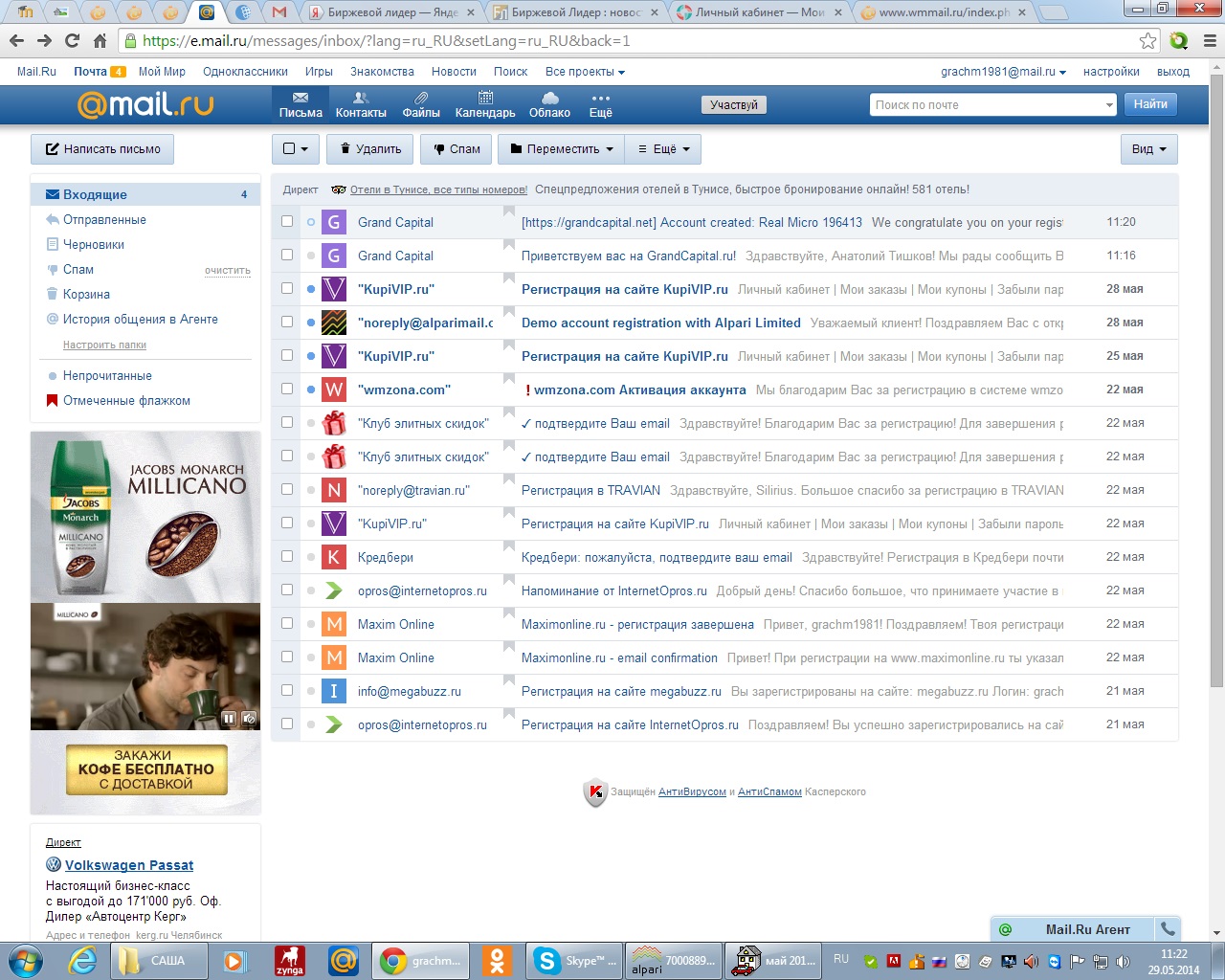The image size is (1225, 980).
Task: Click the alpari taskbar item
Action: (673, 960)
